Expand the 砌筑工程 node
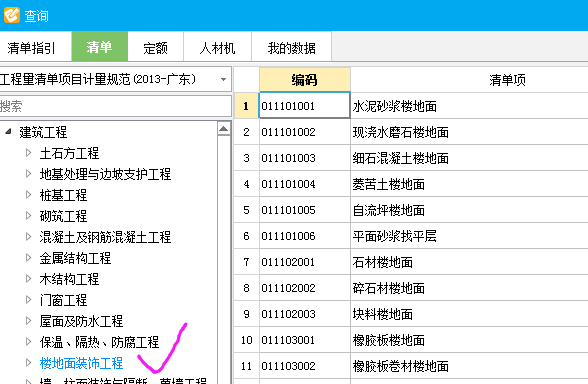The width and height of the screenshot is (588, 384). tap(28, 216)
